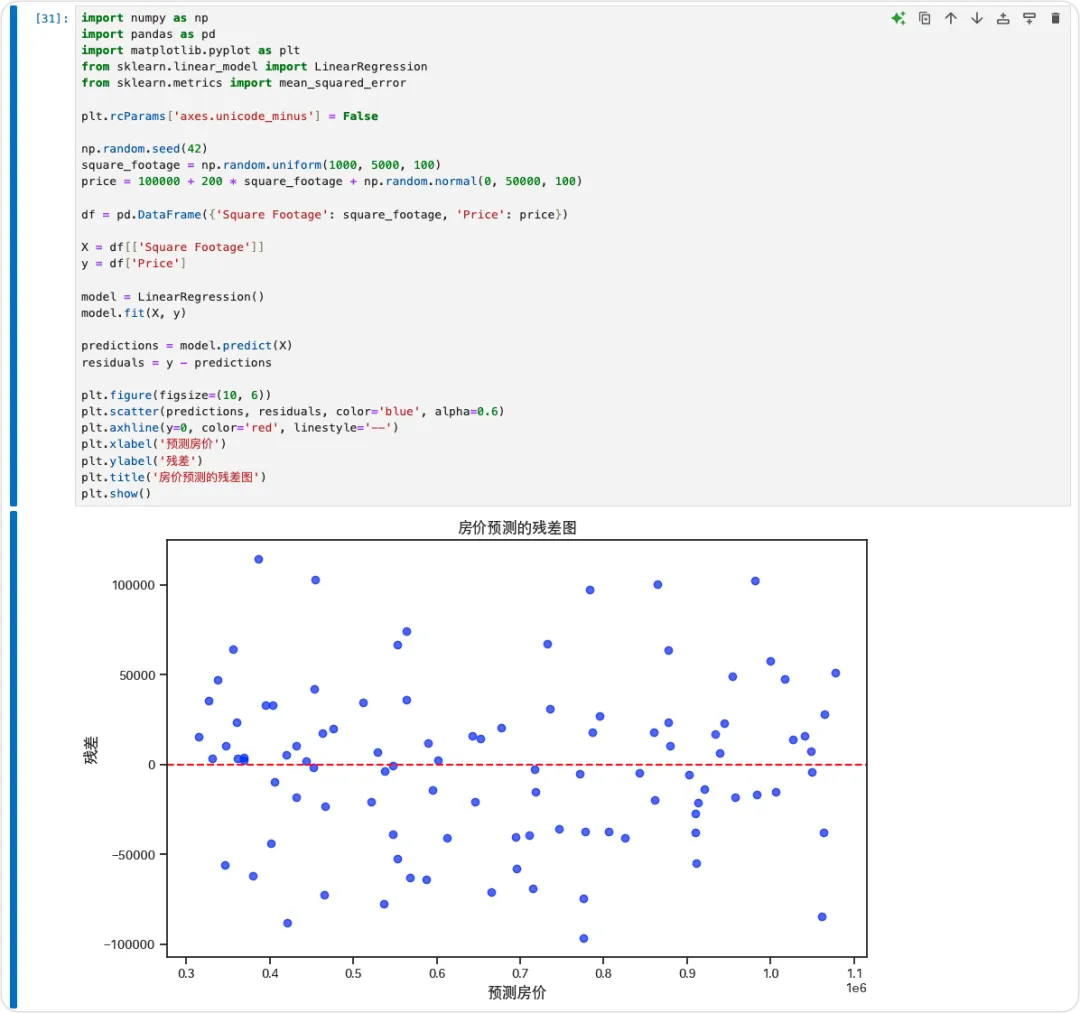Click the residual scatter plot output image

(475, 760)
